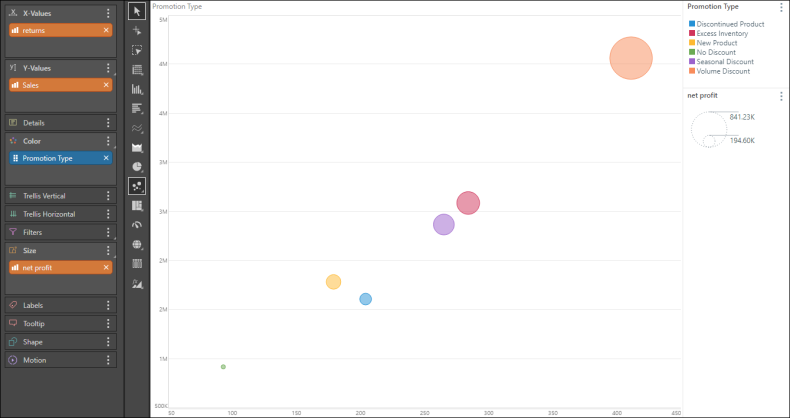
Task: Click the 194.60K size legend value
Action: pyautogui.click(x=742, y=141)
